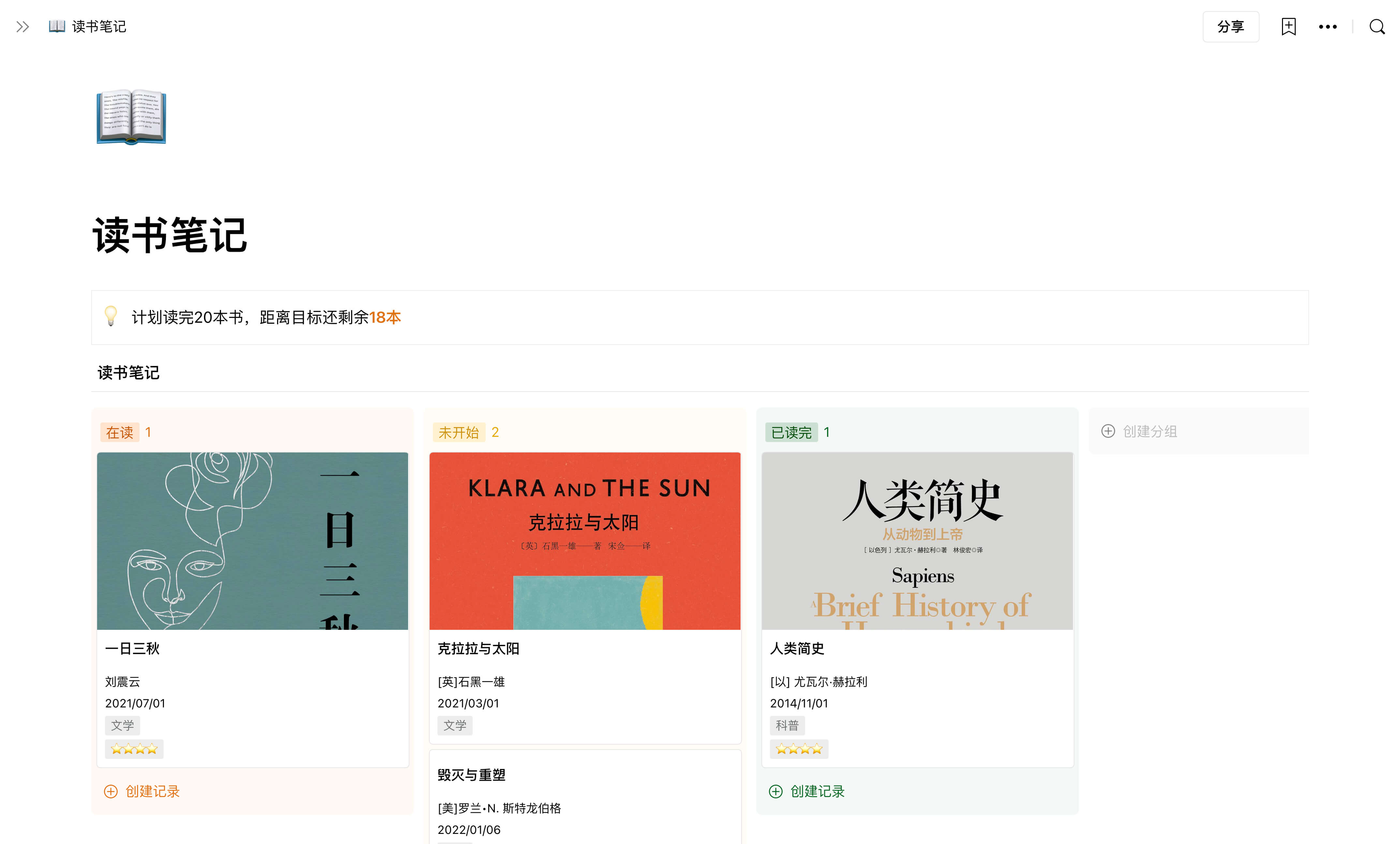Open the three-dots more options menu
Screen dimensions: 1400x844
coord(1327,27)
